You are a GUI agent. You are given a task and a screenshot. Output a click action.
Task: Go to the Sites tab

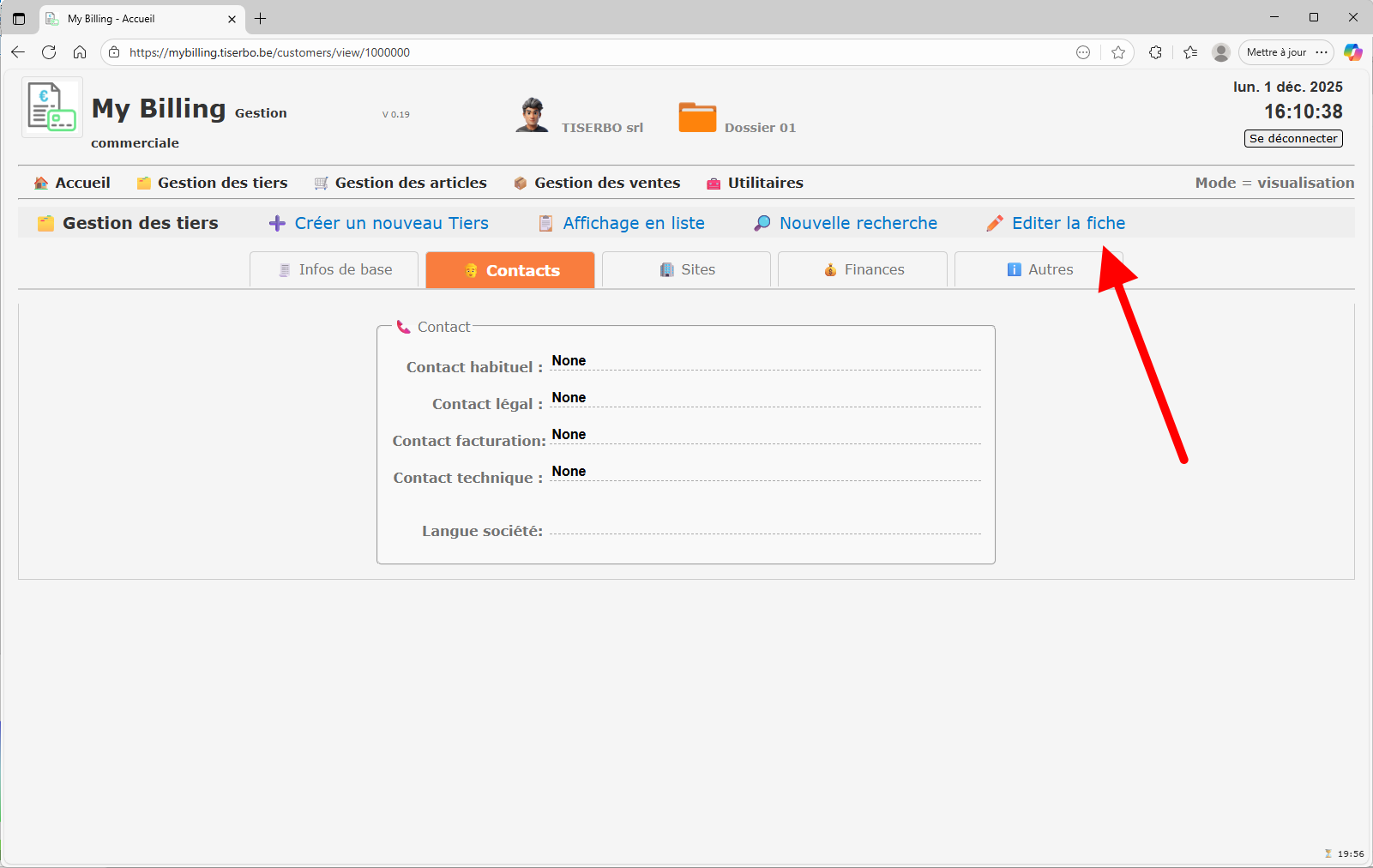tap(687, 269)
